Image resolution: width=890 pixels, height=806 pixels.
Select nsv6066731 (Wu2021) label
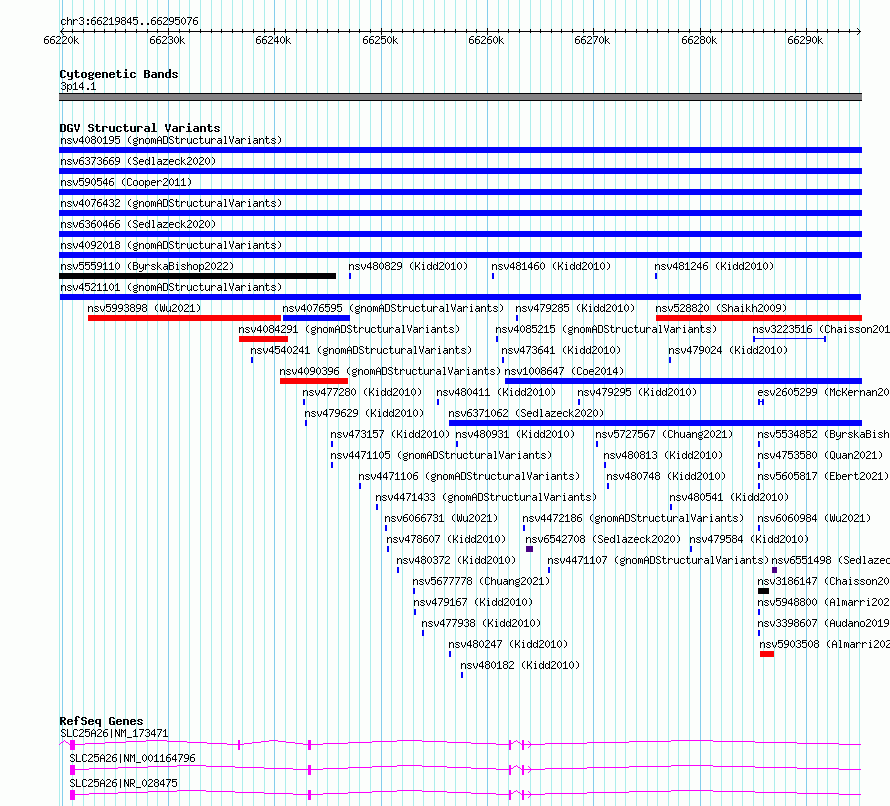point(442,518)
